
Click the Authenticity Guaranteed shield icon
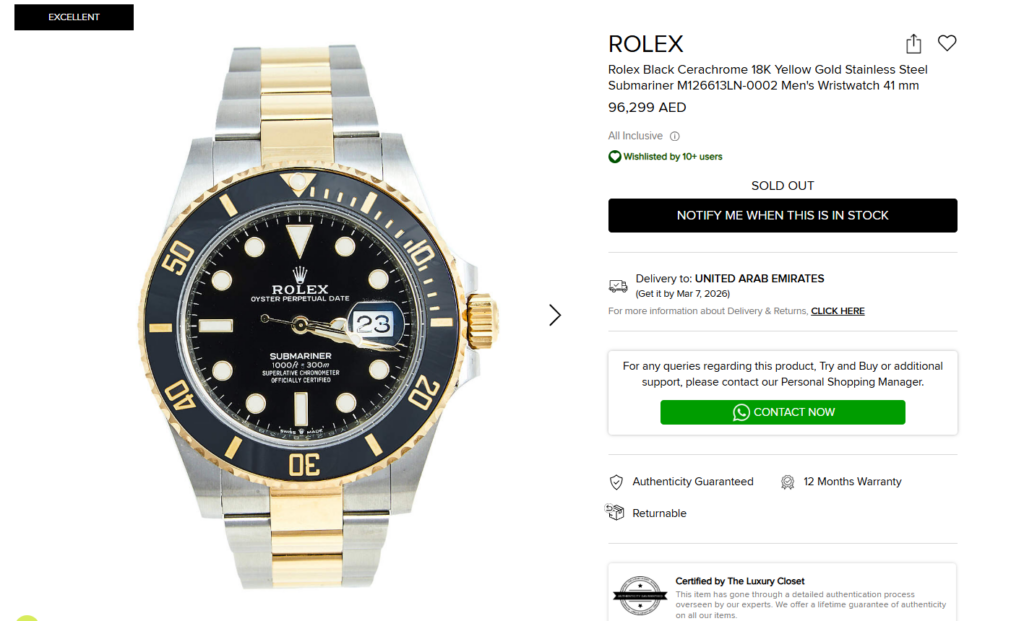616,482
